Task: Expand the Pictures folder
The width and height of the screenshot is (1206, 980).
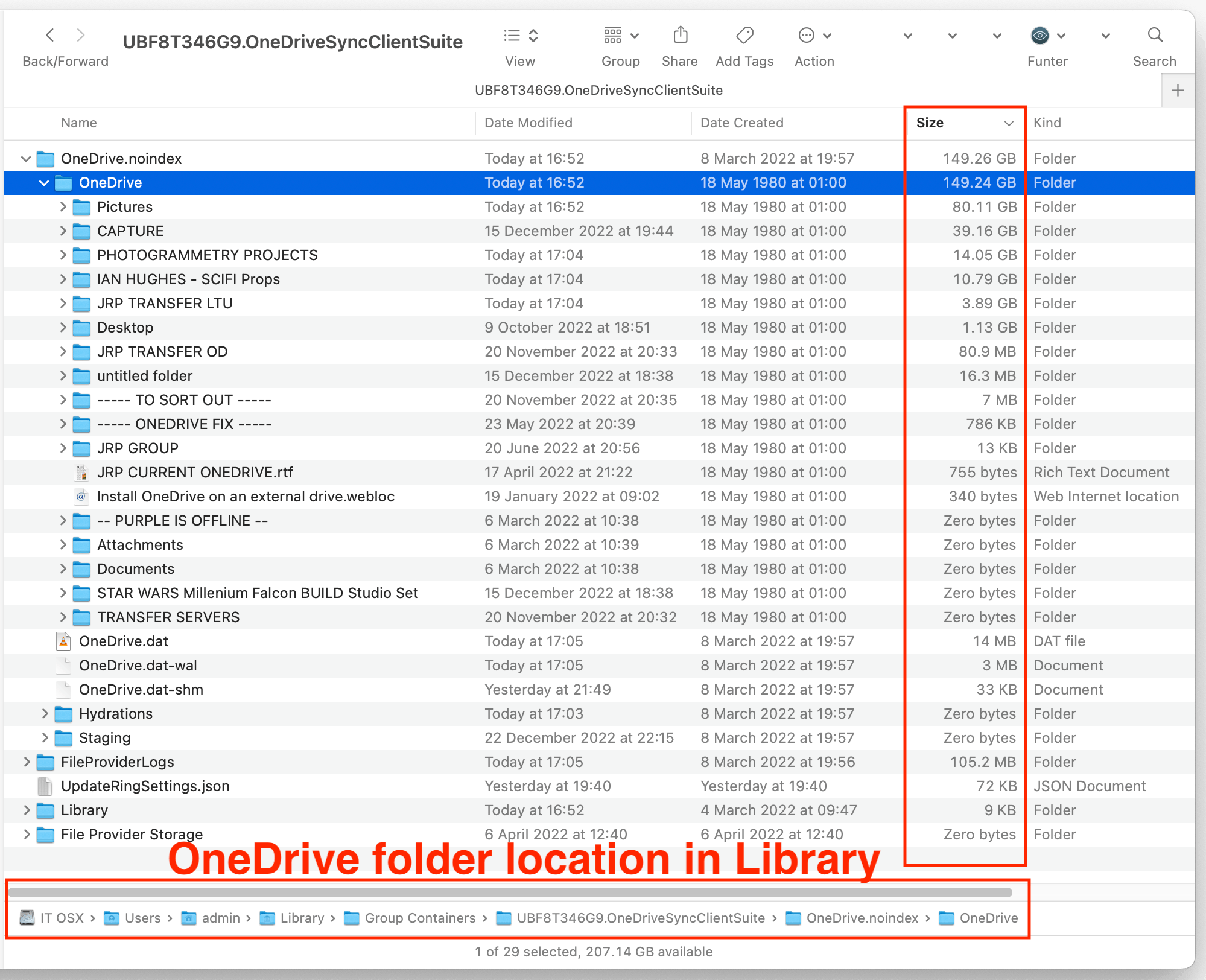Action: (63, 207)
